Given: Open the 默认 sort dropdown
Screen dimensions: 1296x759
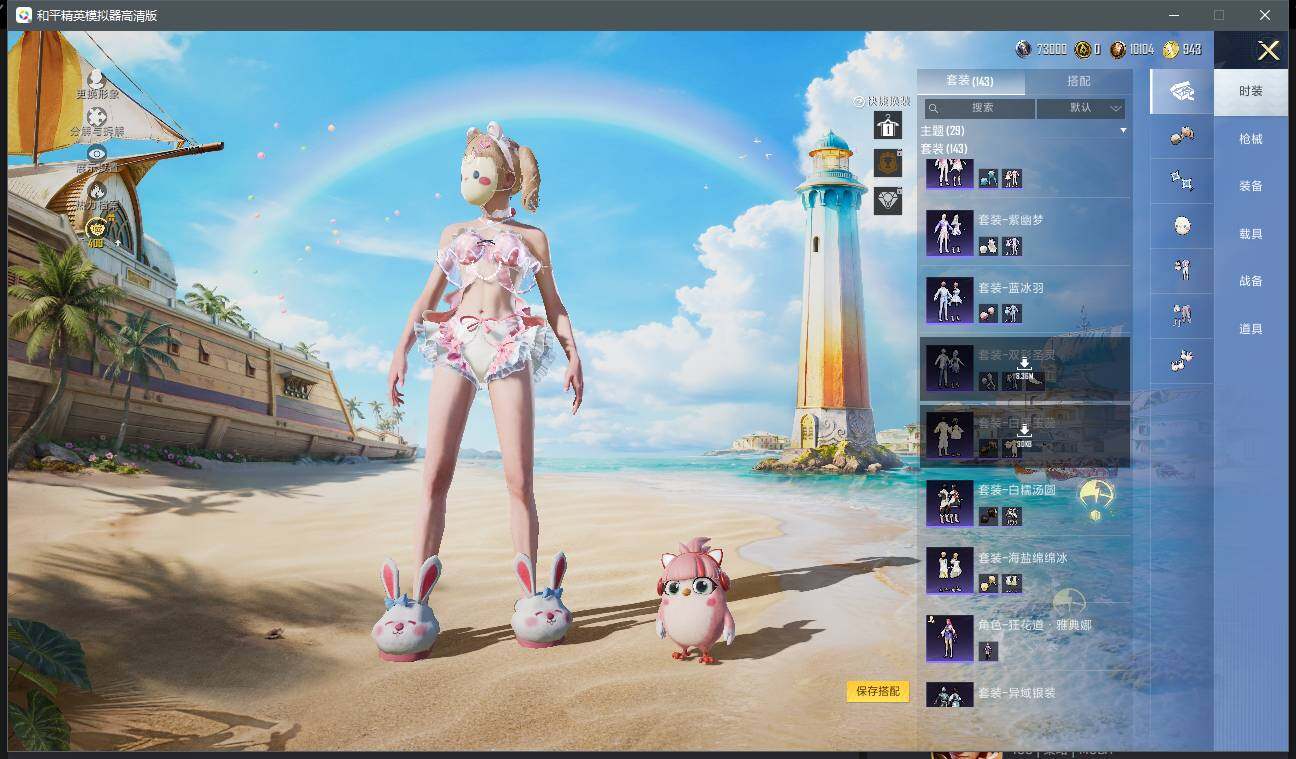Looking at the screenshot, I should (x=1081, y=108).
